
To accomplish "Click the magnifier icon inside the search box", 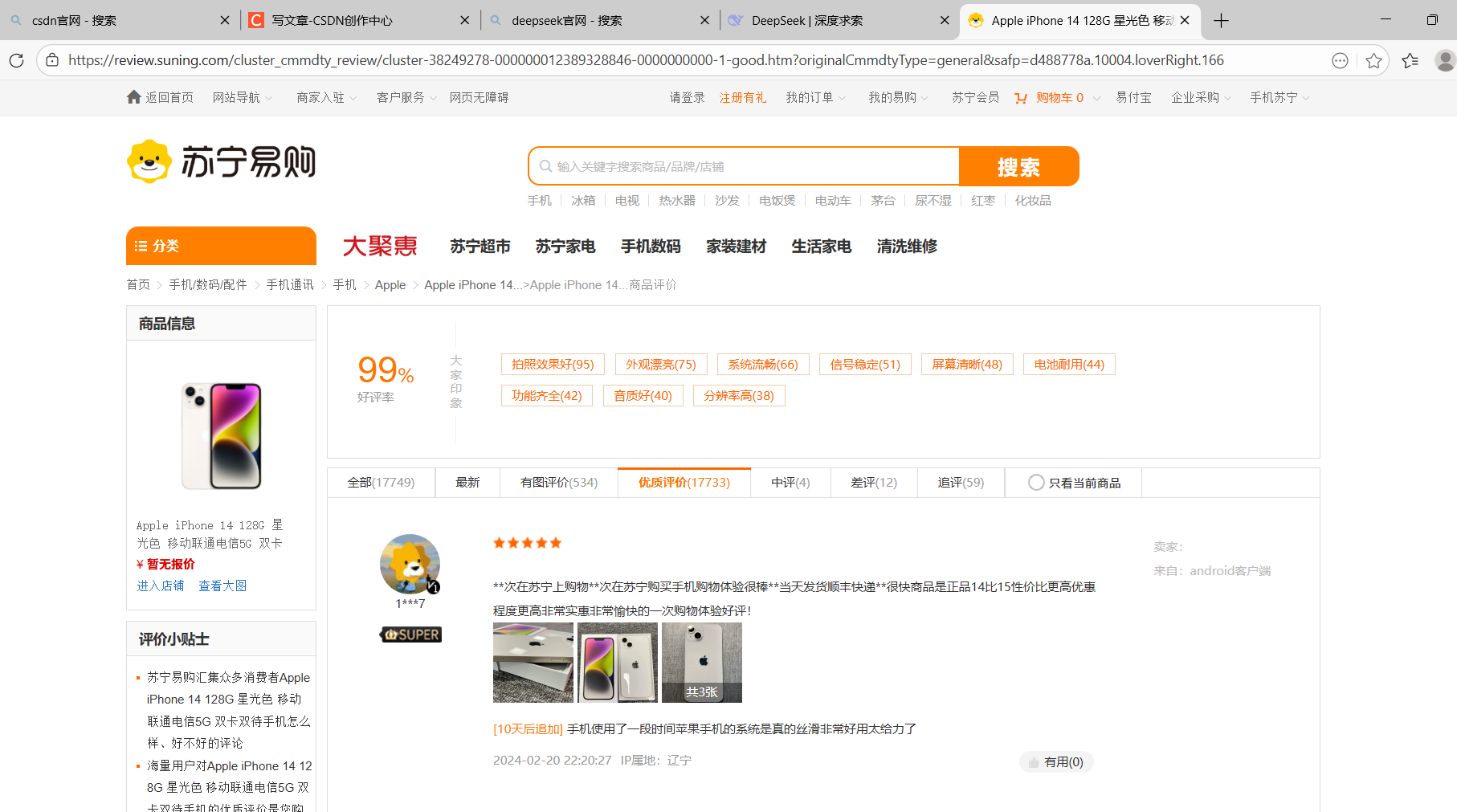I will tap(545, 166).
